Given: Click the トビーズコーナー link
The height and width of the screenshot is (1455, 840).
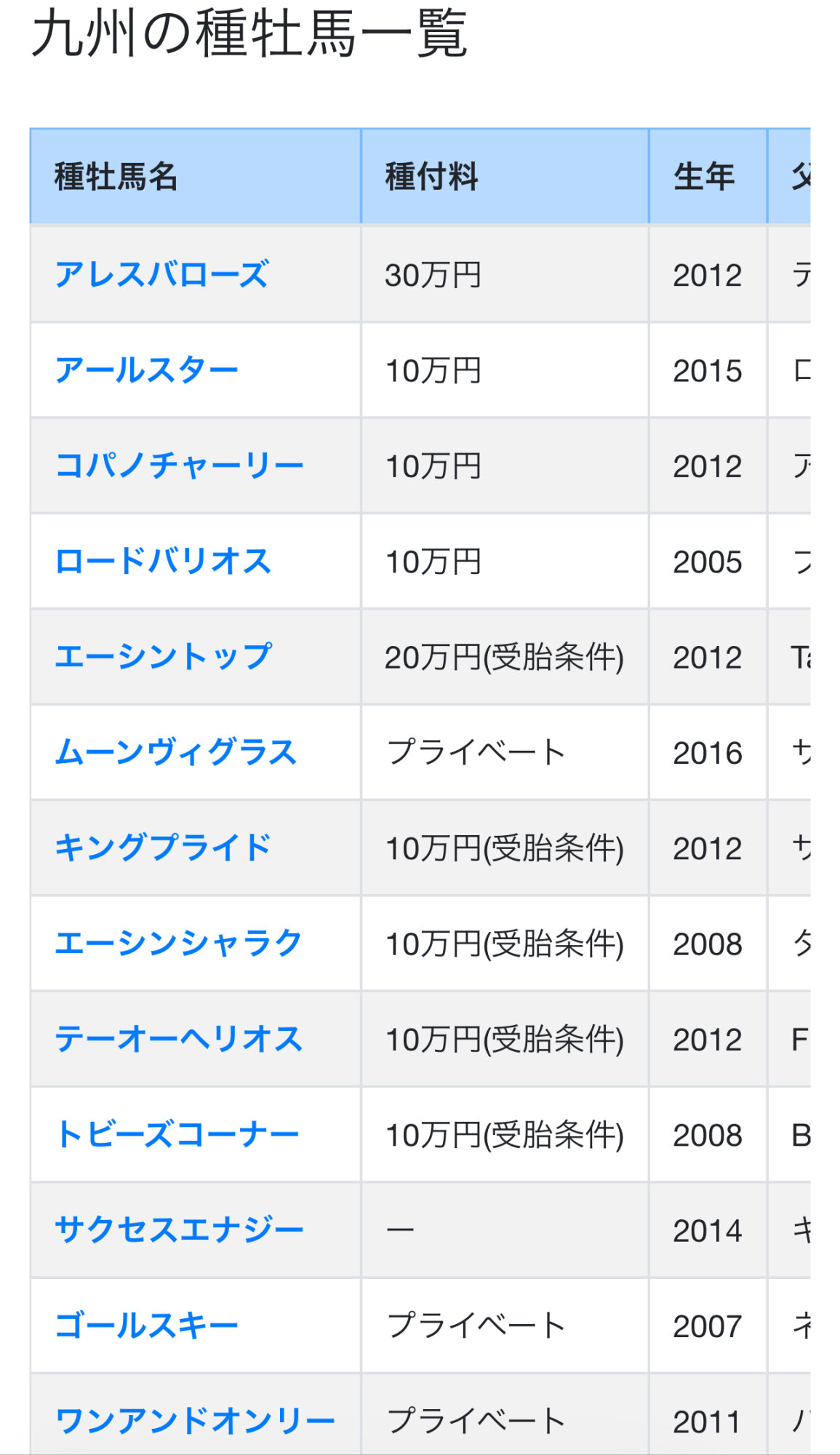Looking at the screenshot, I should point(177,1134).
